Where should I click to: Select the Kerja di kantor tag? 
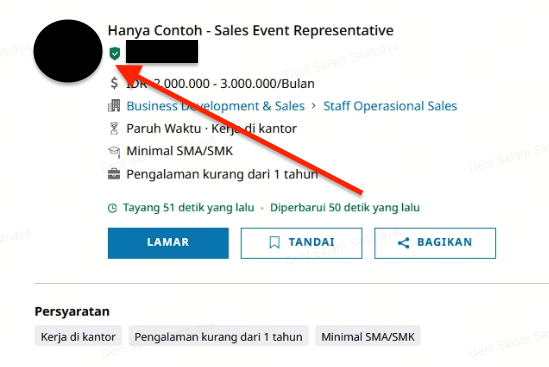tap(78, 337)
